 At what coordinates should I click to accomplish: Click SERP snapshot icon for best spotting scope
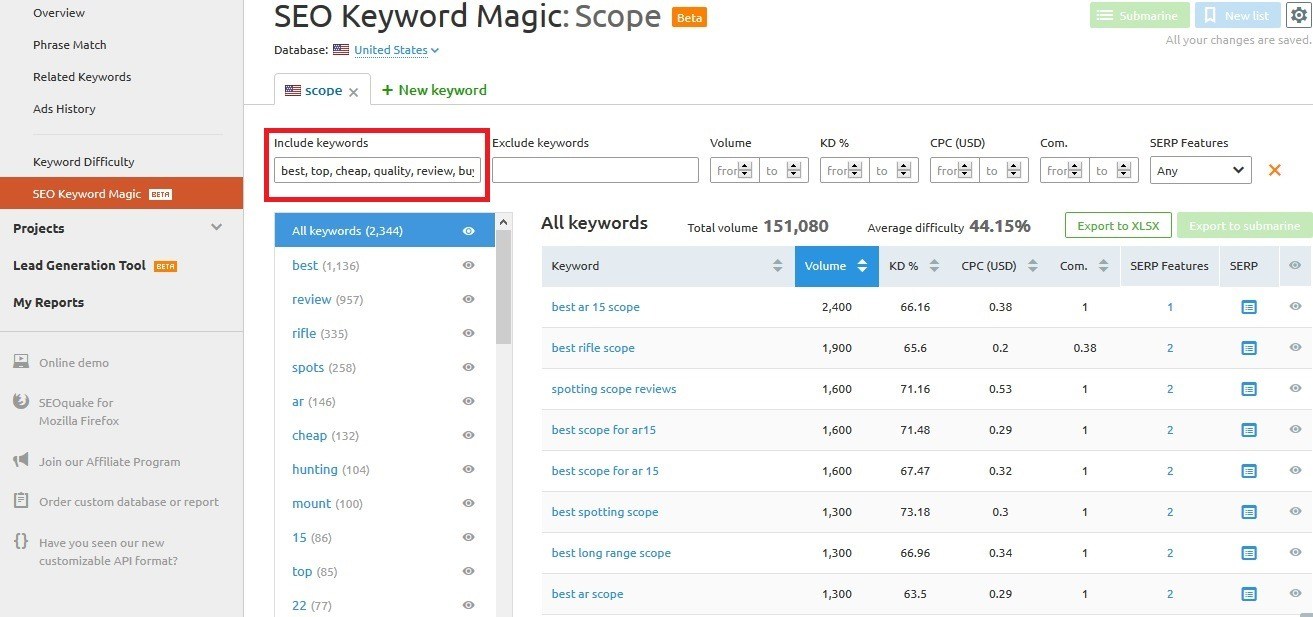[x=1249, y=512]
